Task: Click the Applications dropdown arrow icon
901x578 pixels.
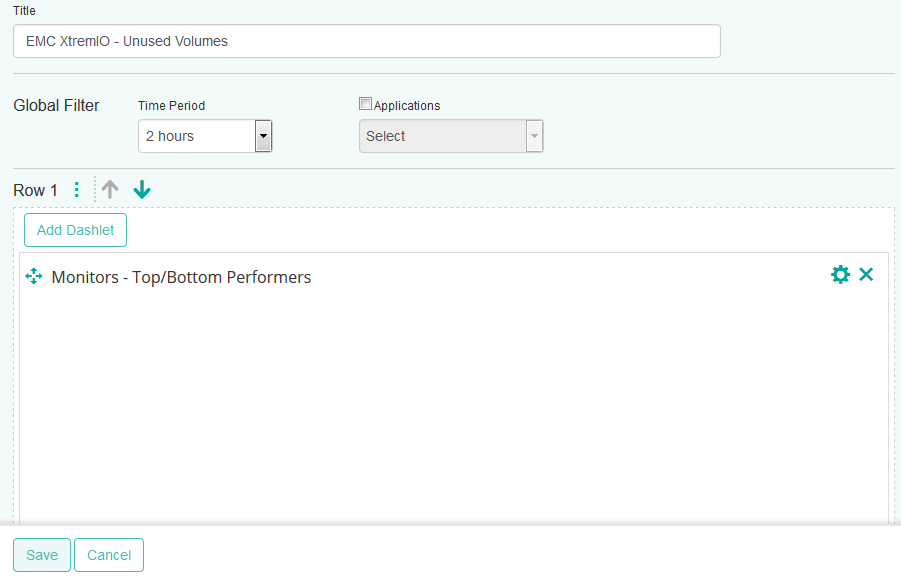Action: click(534, 136)
